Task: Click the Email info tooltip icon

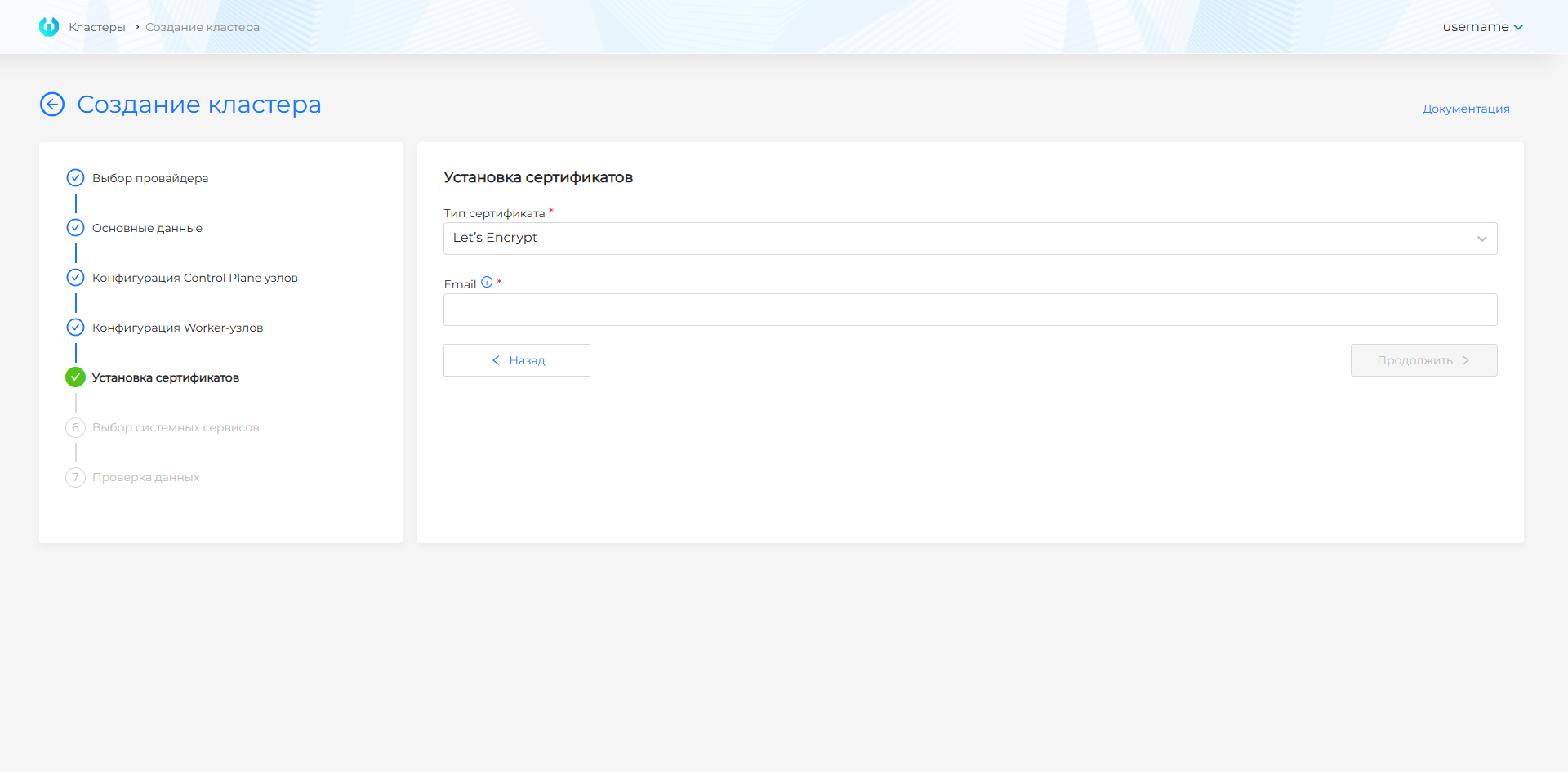Action: [x=487, y=283]
